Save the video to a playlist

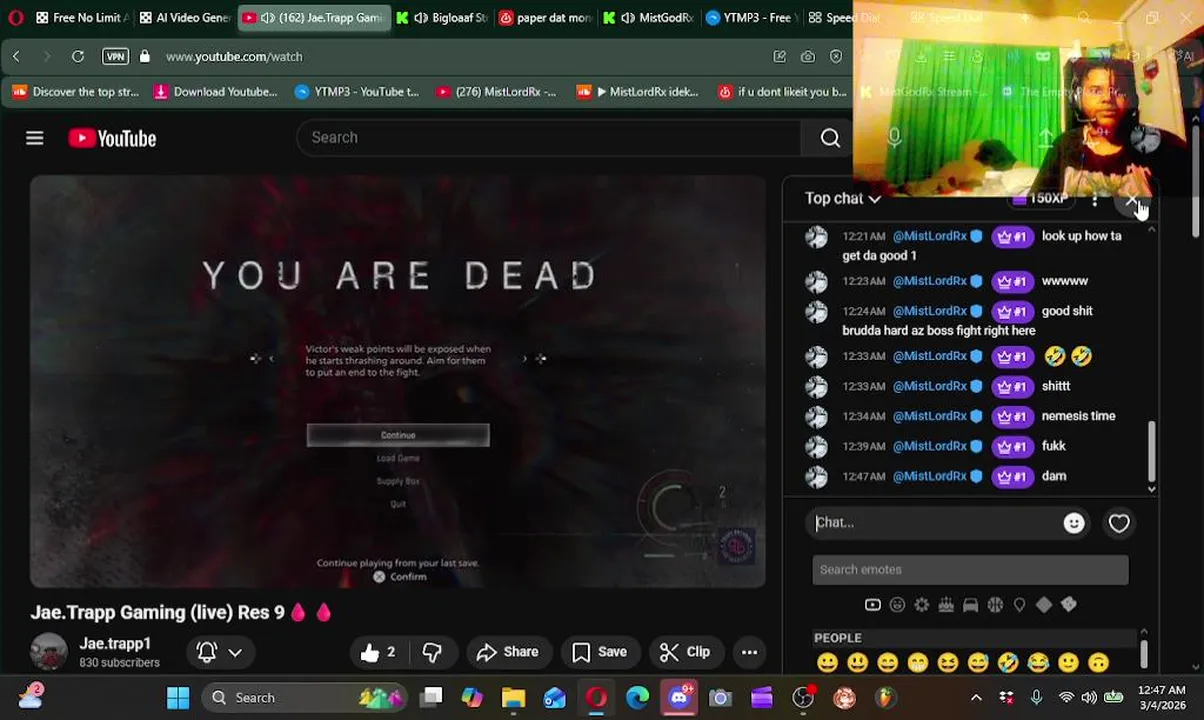coord(600,652)
